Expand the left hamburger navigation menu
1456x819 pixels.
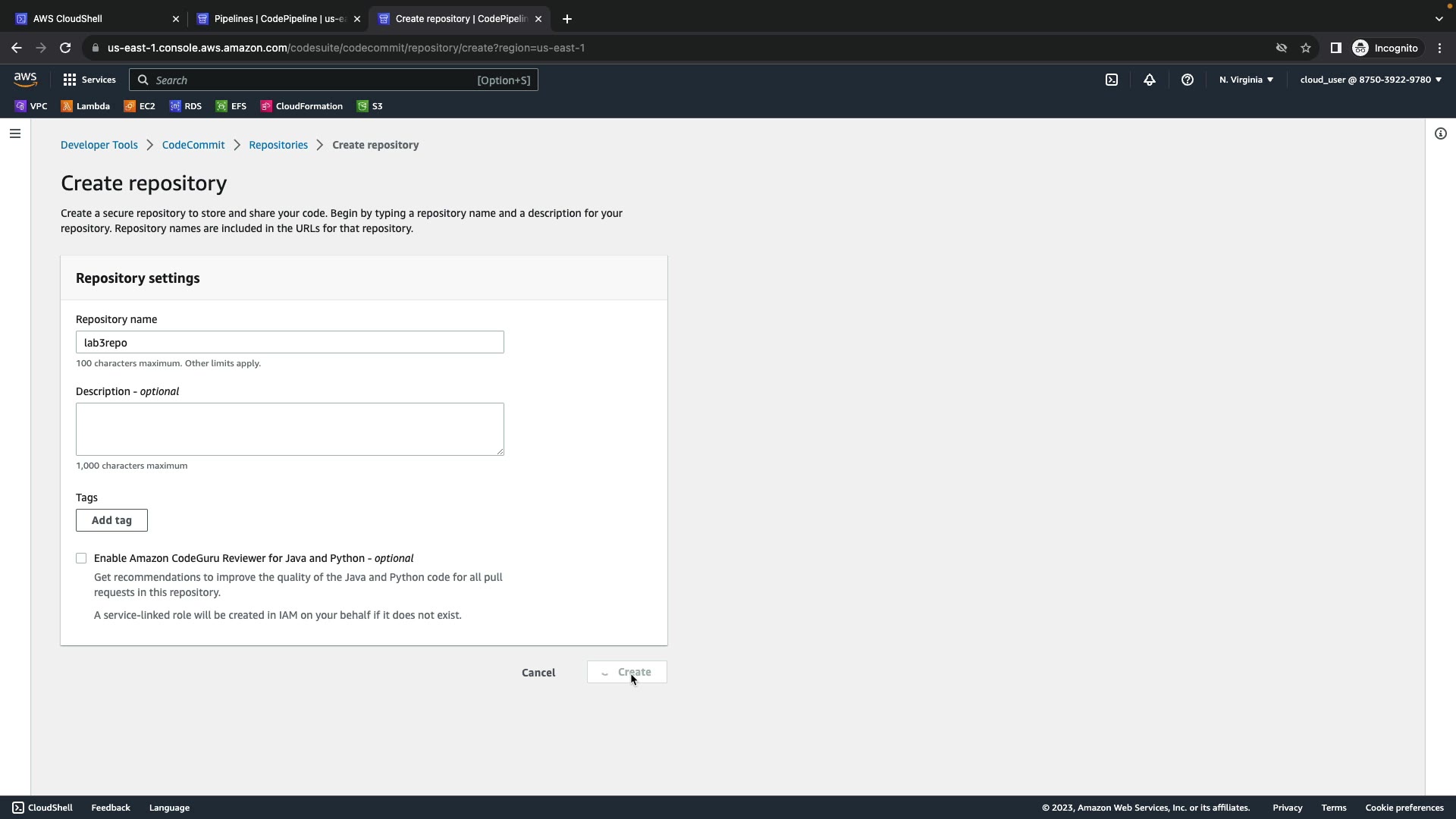click(x=15, y=133)
